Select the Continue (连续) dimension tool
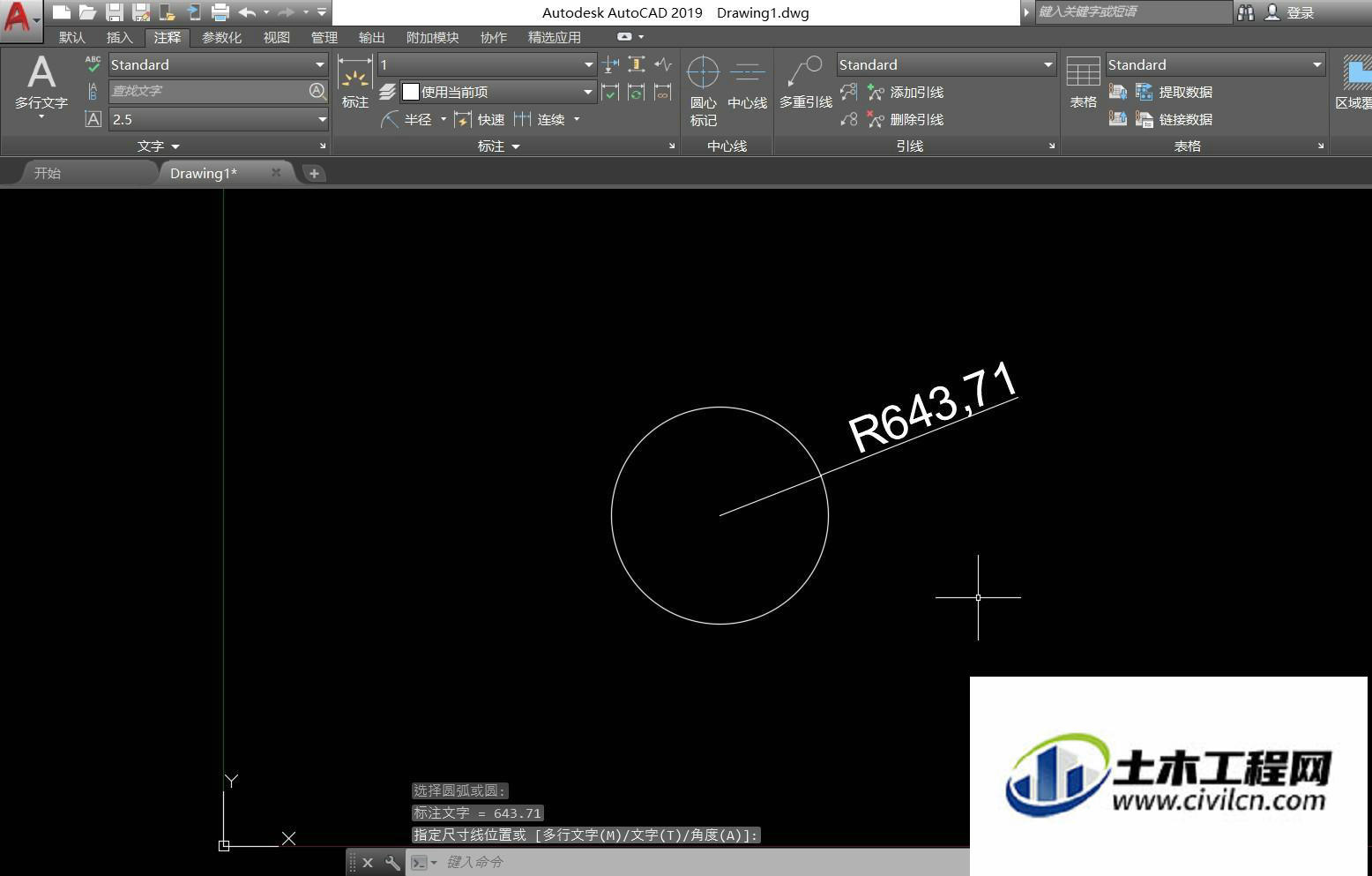 pos(540,119)
